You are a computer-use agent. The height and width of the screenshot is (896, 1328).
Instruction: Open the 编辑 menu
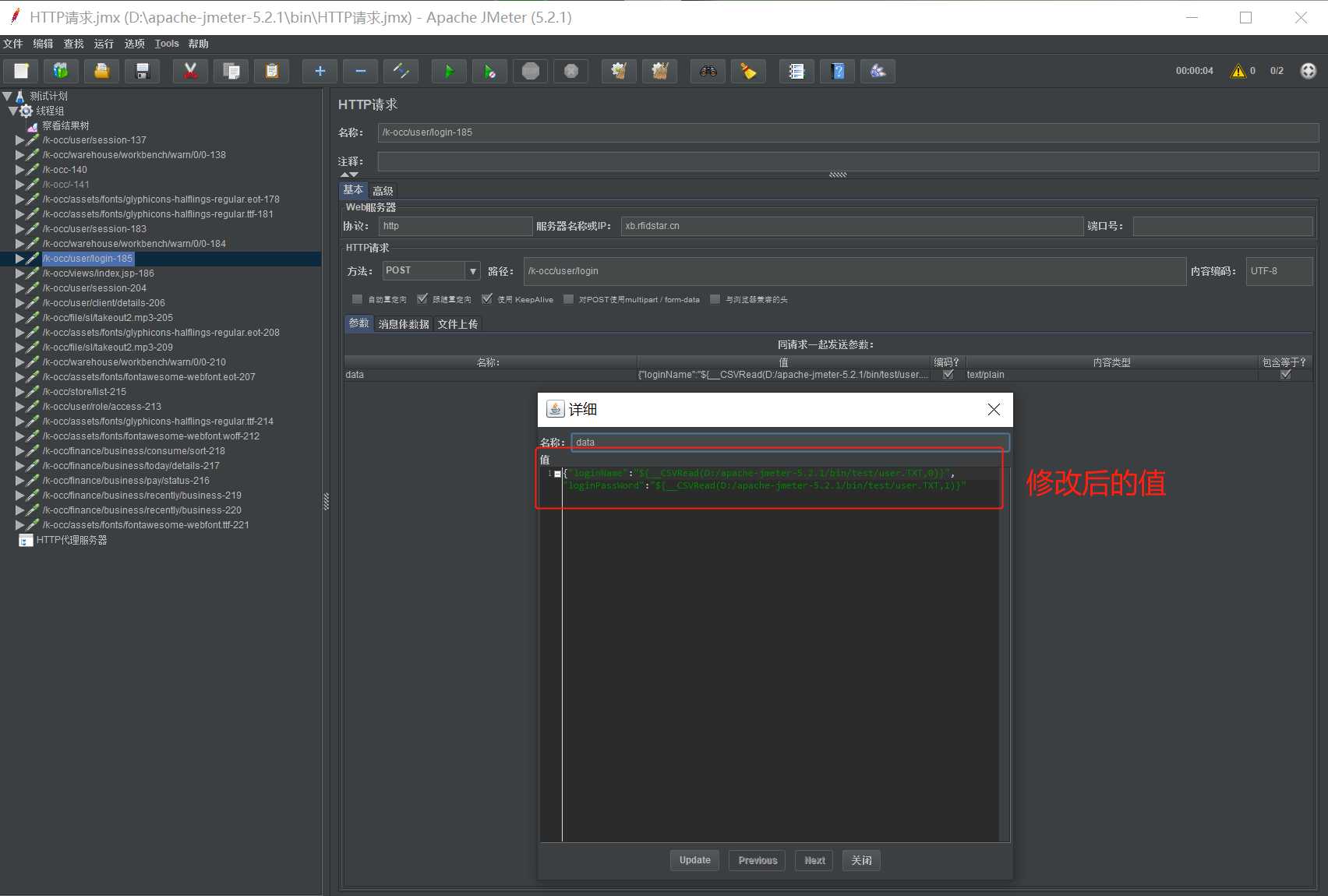coord(43,44)
